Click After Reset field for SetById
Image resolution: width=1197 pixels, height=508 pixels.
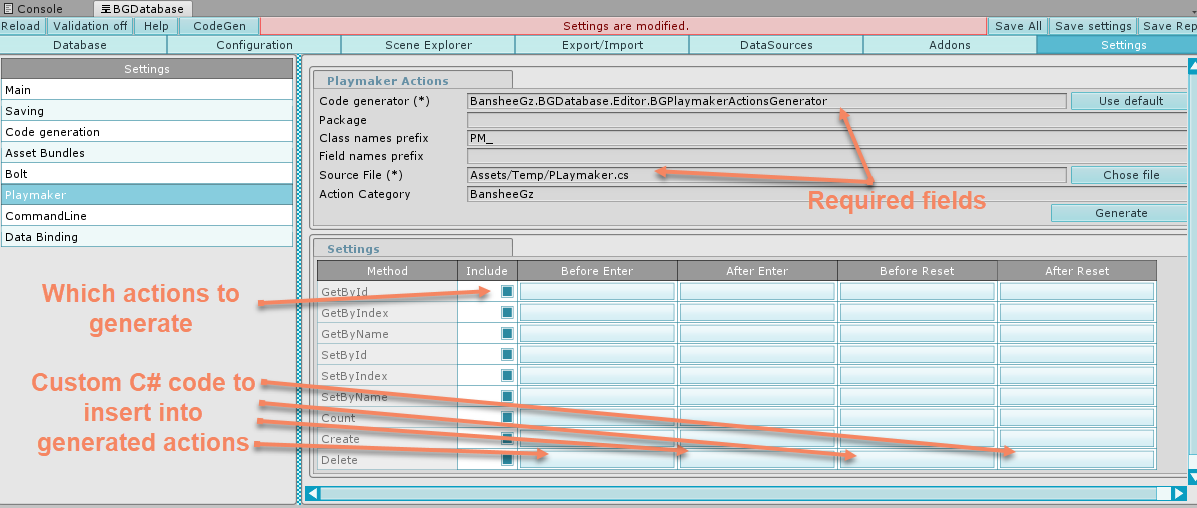point(1077,354)
